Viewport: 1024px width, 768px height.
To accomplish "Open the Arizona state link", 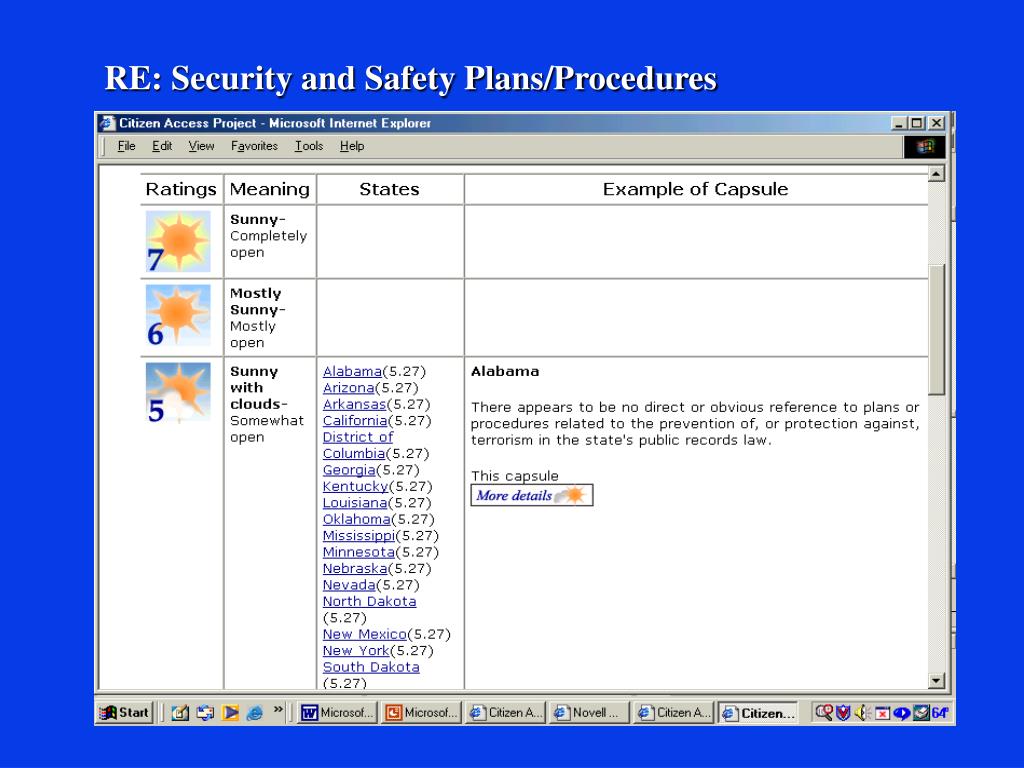I will 348,387.
